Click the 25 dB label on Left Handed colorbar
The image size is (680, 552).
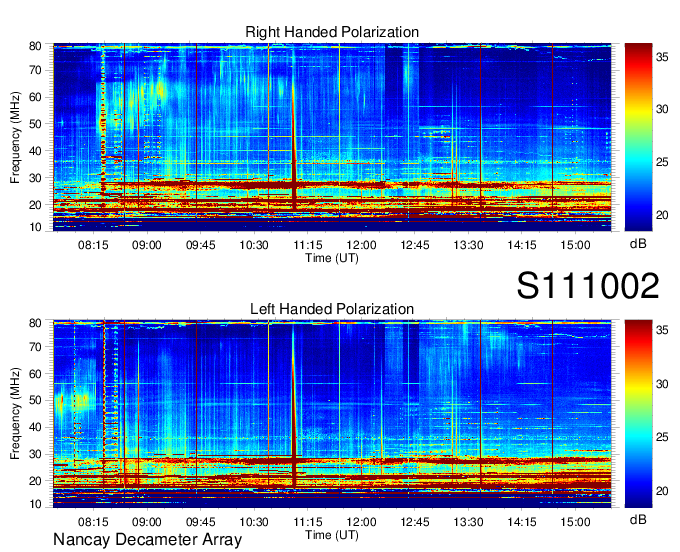663,437
